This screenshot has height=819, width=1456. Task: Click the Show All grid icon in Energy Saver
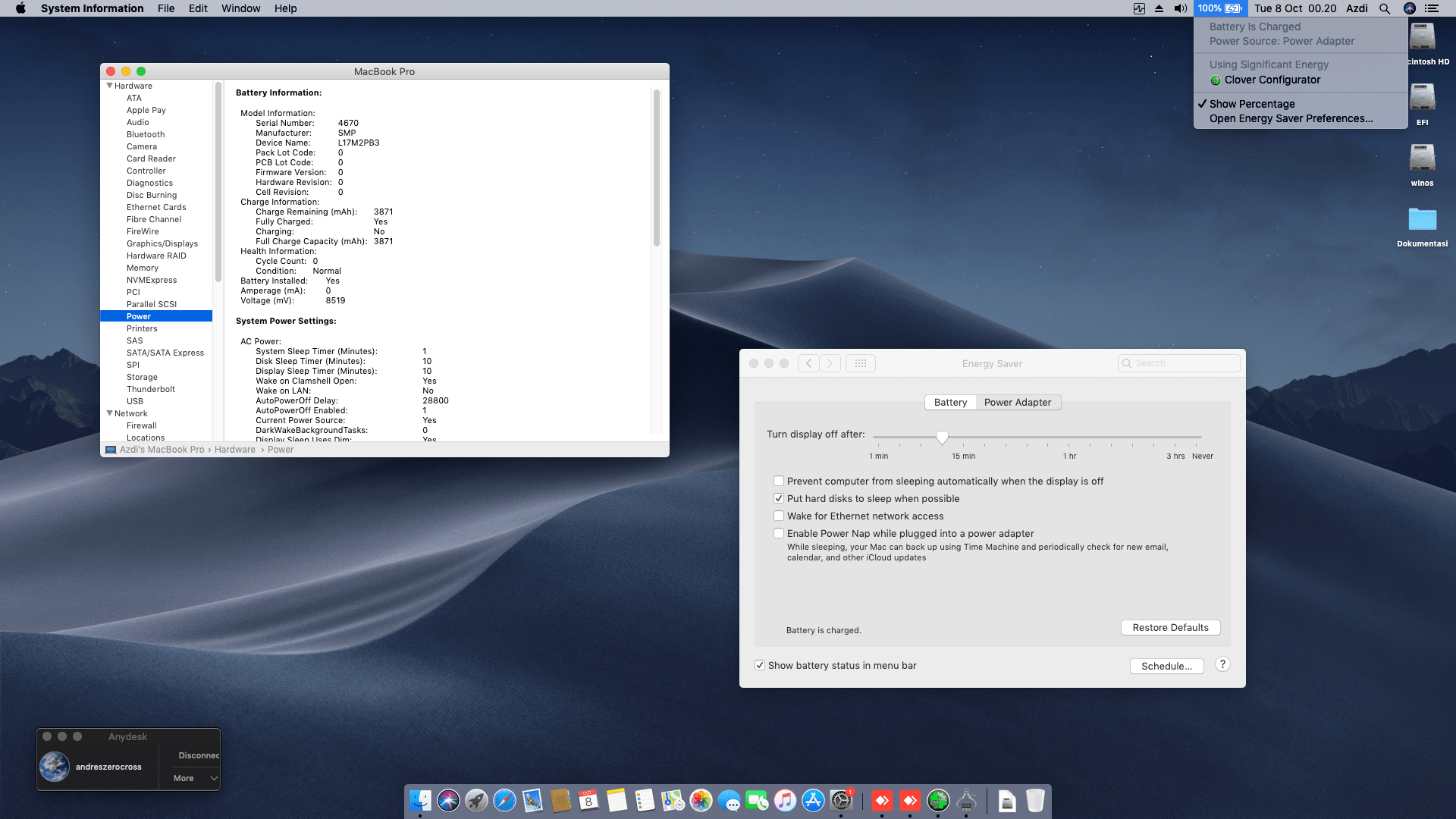coord(861,363)
